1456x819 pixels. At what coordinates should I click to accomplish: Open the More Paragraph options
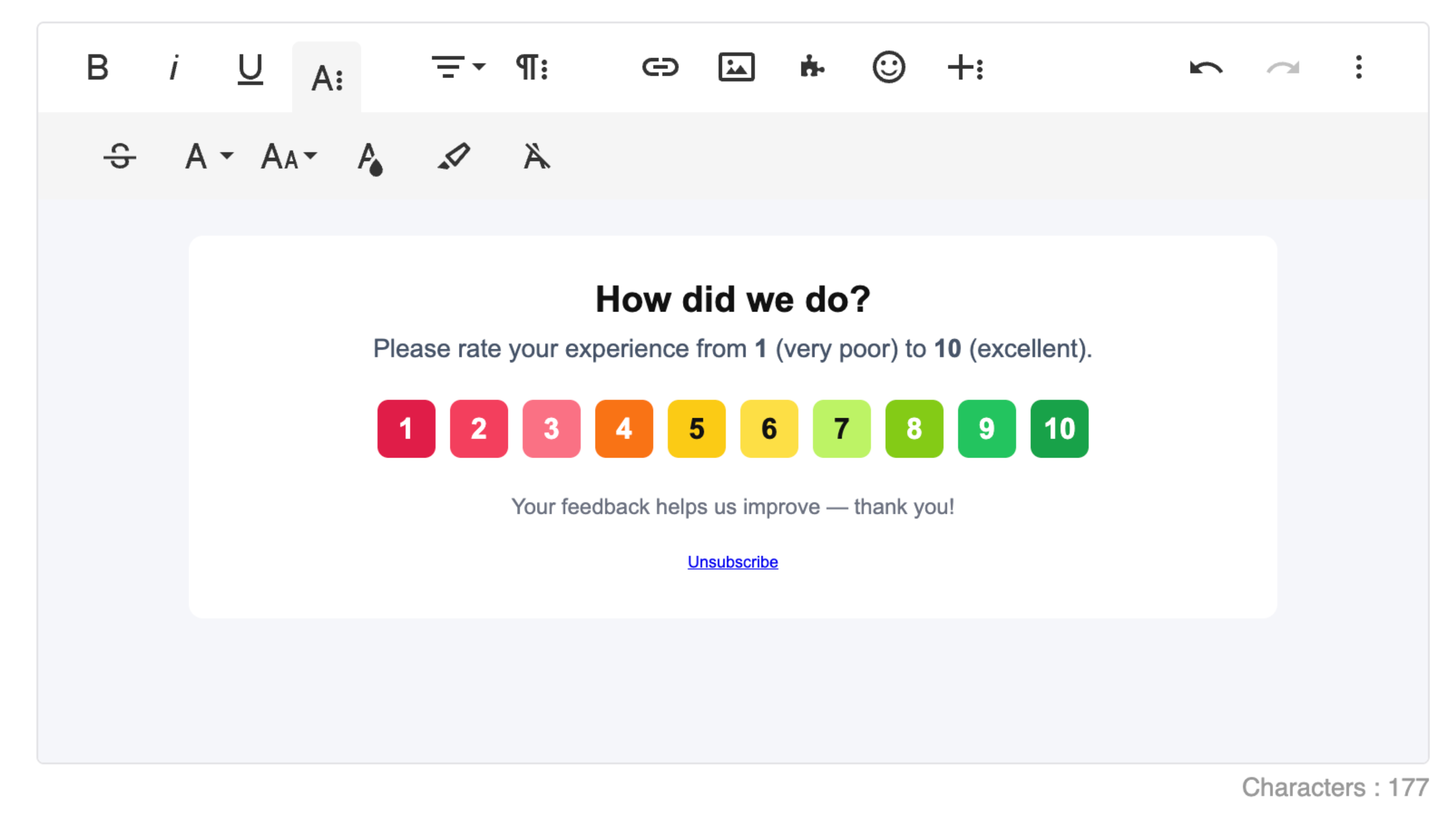[x=532, y=68]
